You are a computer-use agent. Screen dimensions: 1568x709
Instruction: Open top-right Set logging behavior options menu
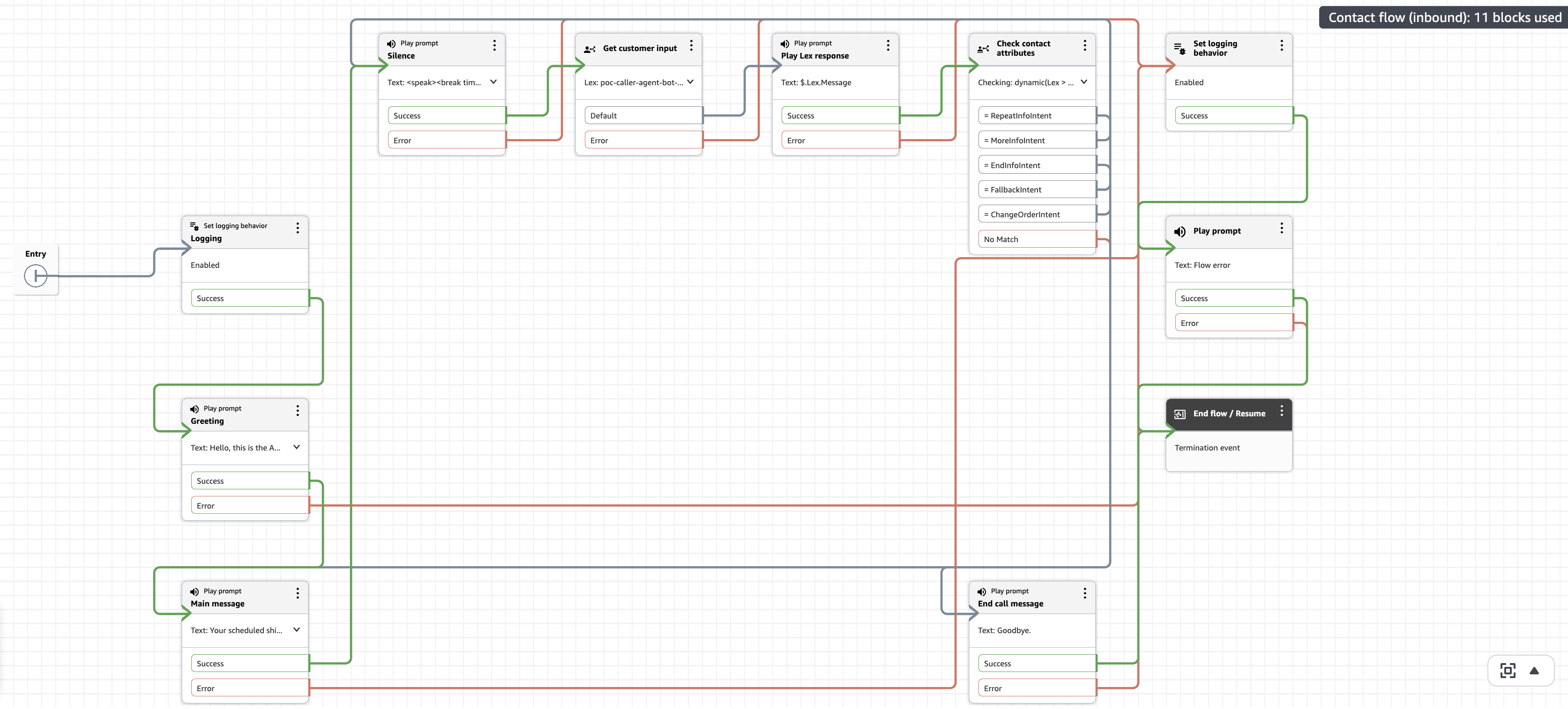click(1281, 45)
